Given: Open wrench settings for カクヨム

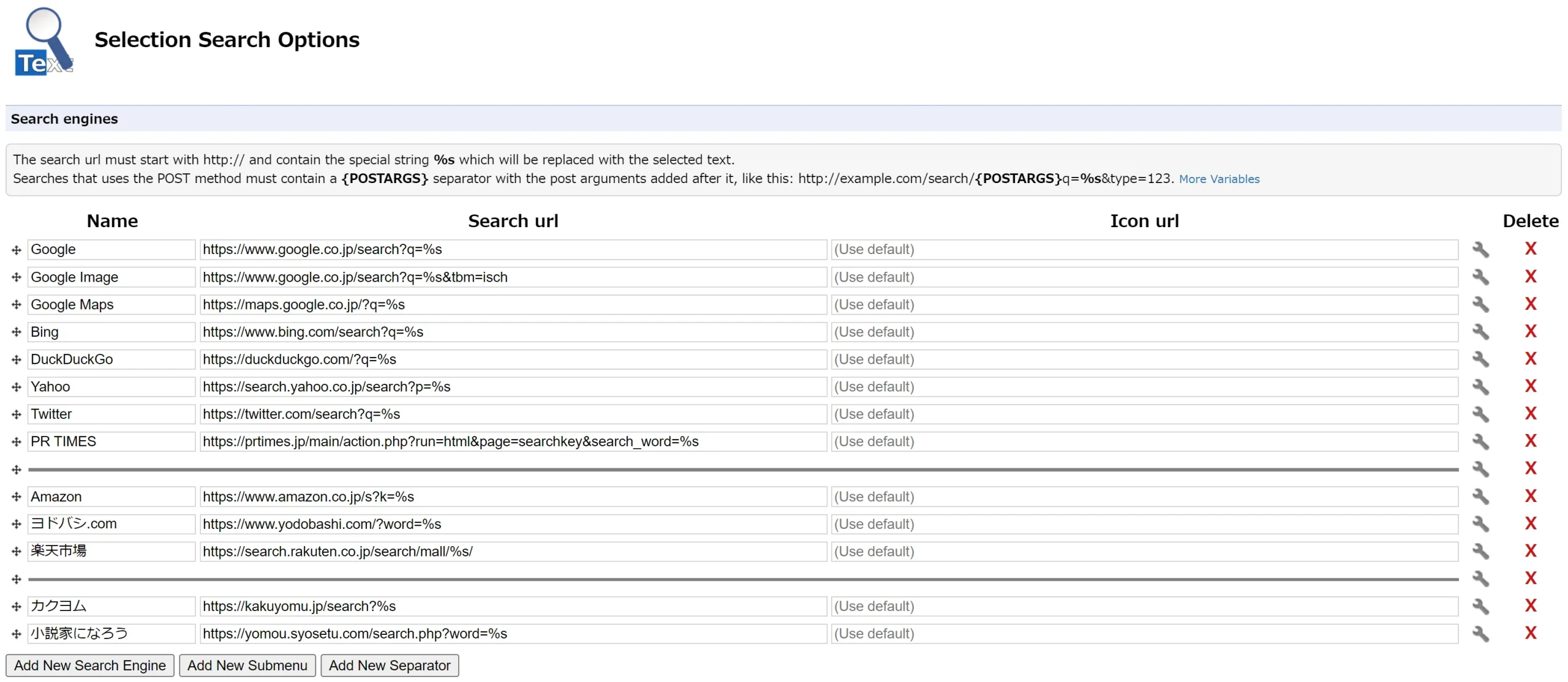Looking at the screenshot, I should pyautogui.click(x=1480, y=606).
